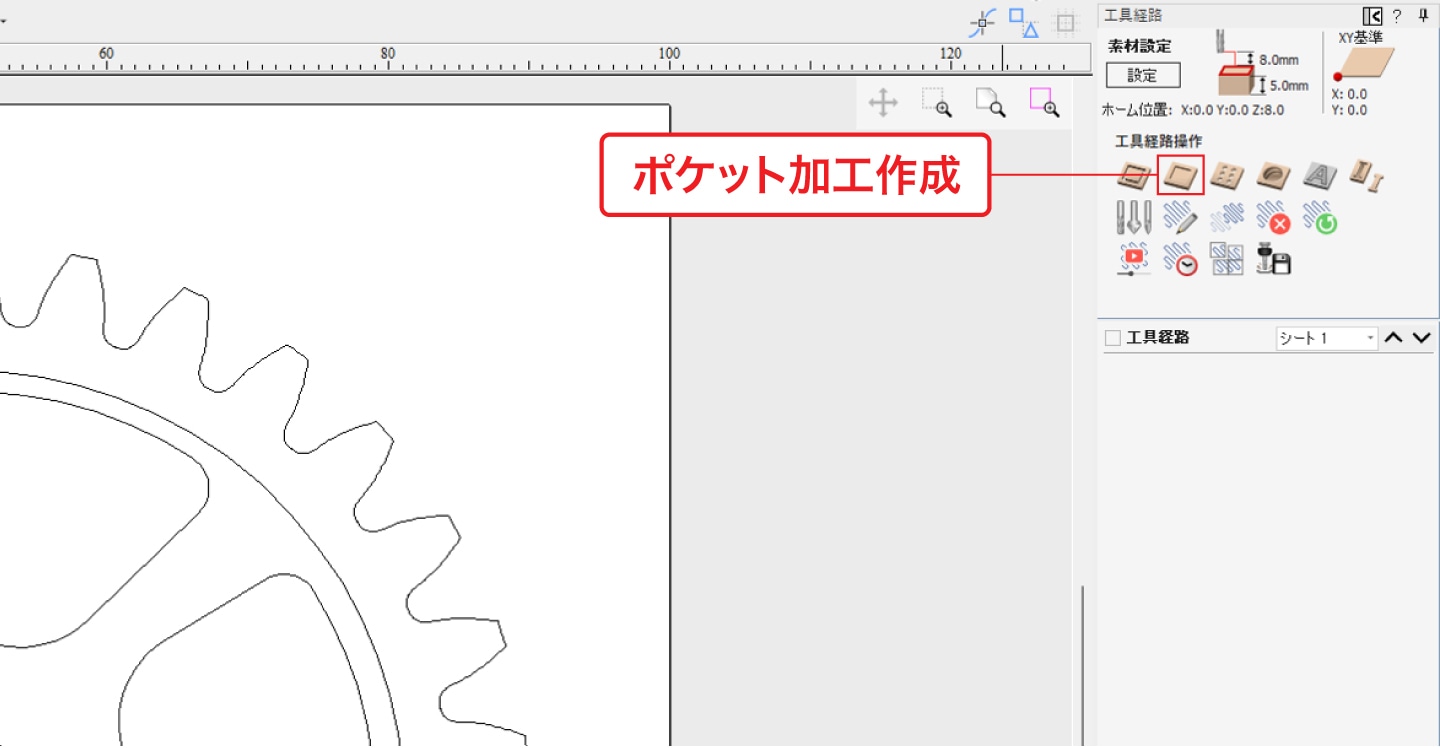The width and height of the screenshot is (1440, 748).
Task: Open the Tool Database (three bits icon)
Action: (1134, 217)
